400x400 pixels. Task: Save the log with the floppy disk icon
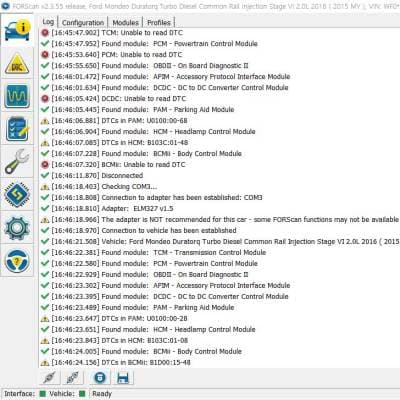point(123,378)
